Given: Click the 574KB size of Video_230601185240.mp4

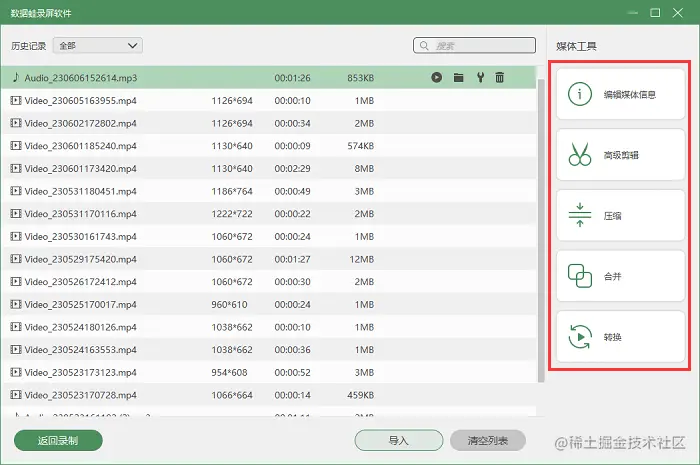Looking at the screenshot, I should tap(361, 146).
